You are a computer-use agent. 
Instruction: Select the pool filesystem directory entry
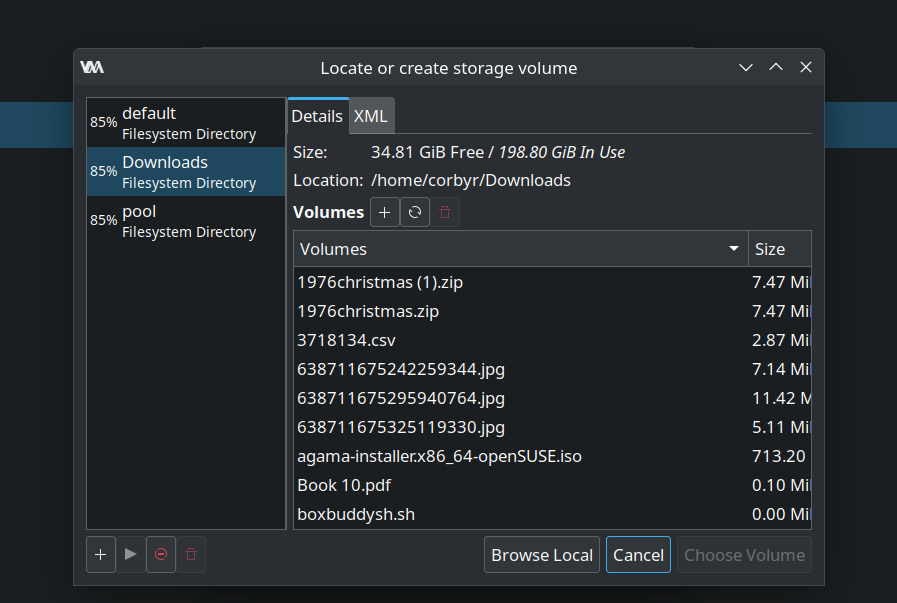point(186,221)
